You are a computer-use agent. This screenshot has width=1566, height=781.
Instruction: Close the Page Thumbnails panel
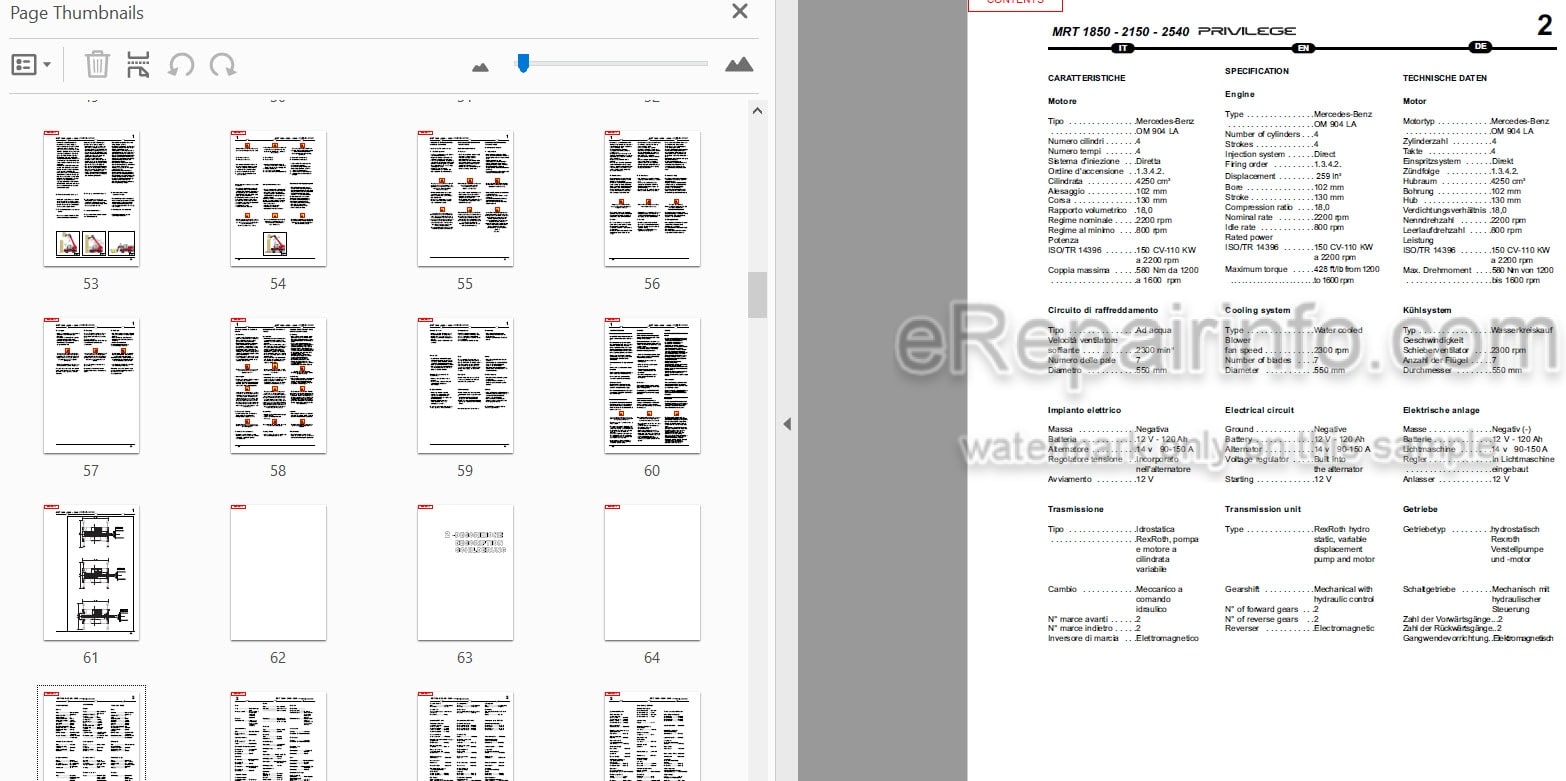(x=739, y=12)
